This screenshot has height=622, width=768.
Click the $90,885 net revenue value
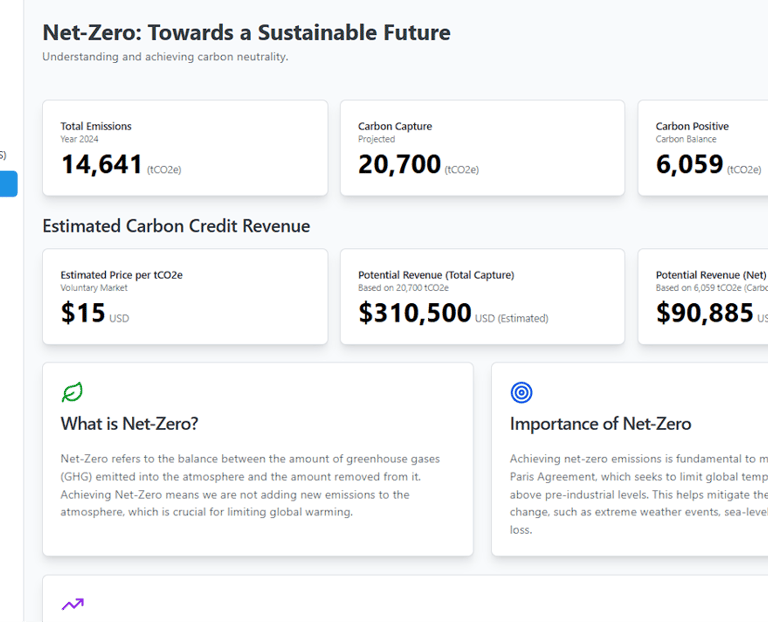point(705,313)
